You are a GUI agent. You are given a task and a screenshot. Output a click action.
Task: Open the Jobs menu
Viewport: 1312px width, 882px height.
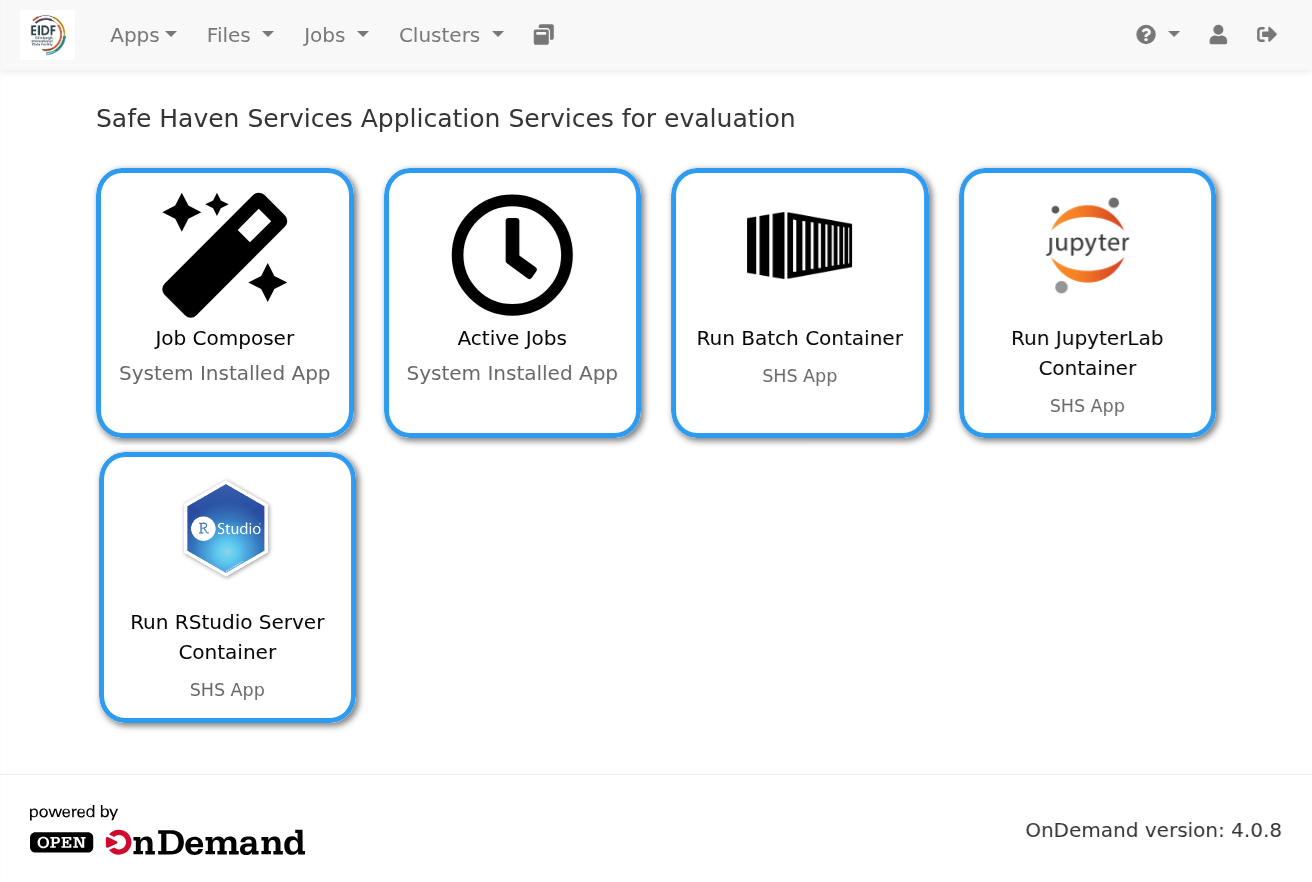335,35
